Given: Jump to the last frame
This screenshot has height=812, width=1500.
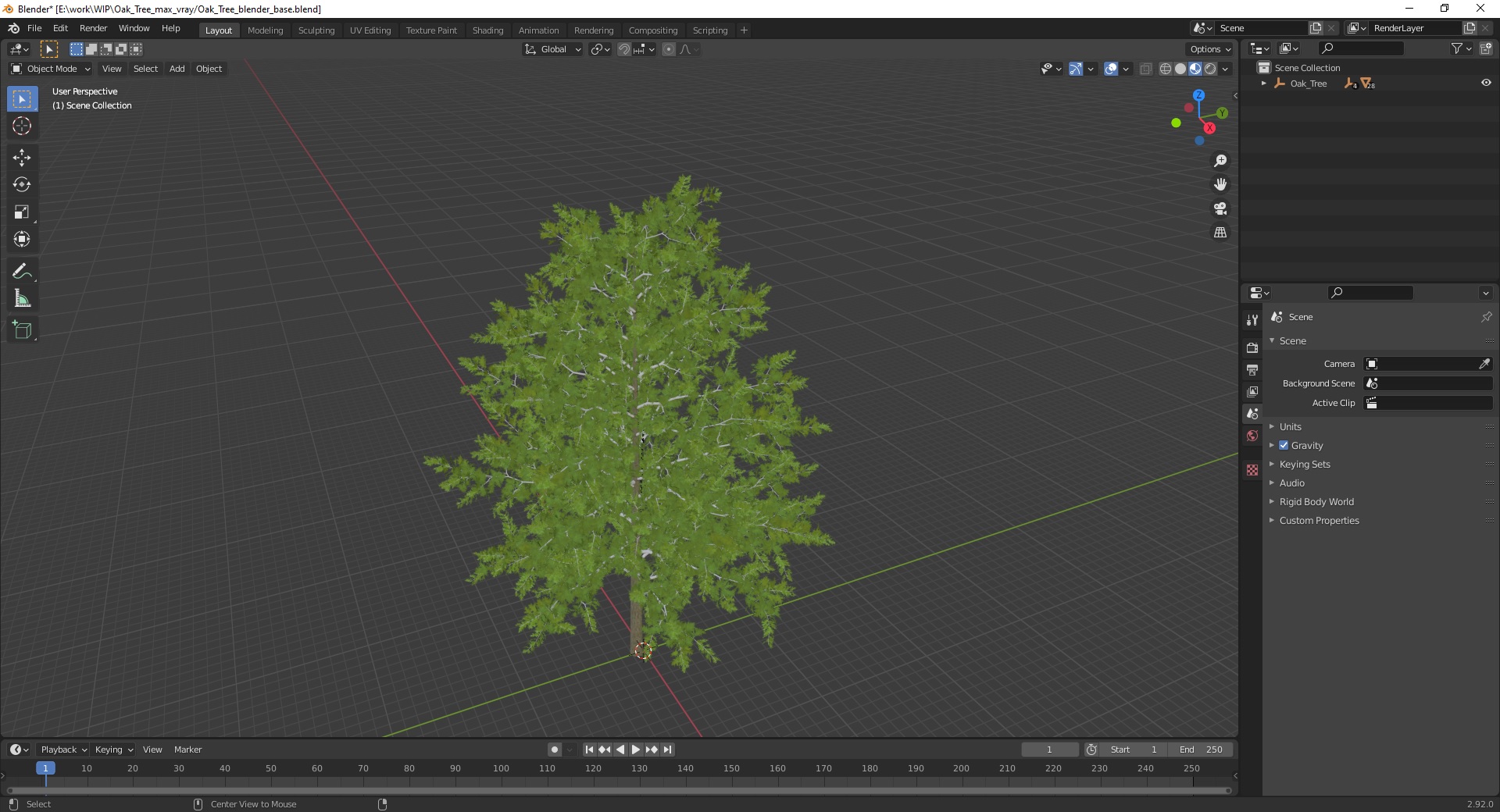Looking at the screenshot, I should pos(667,750).
